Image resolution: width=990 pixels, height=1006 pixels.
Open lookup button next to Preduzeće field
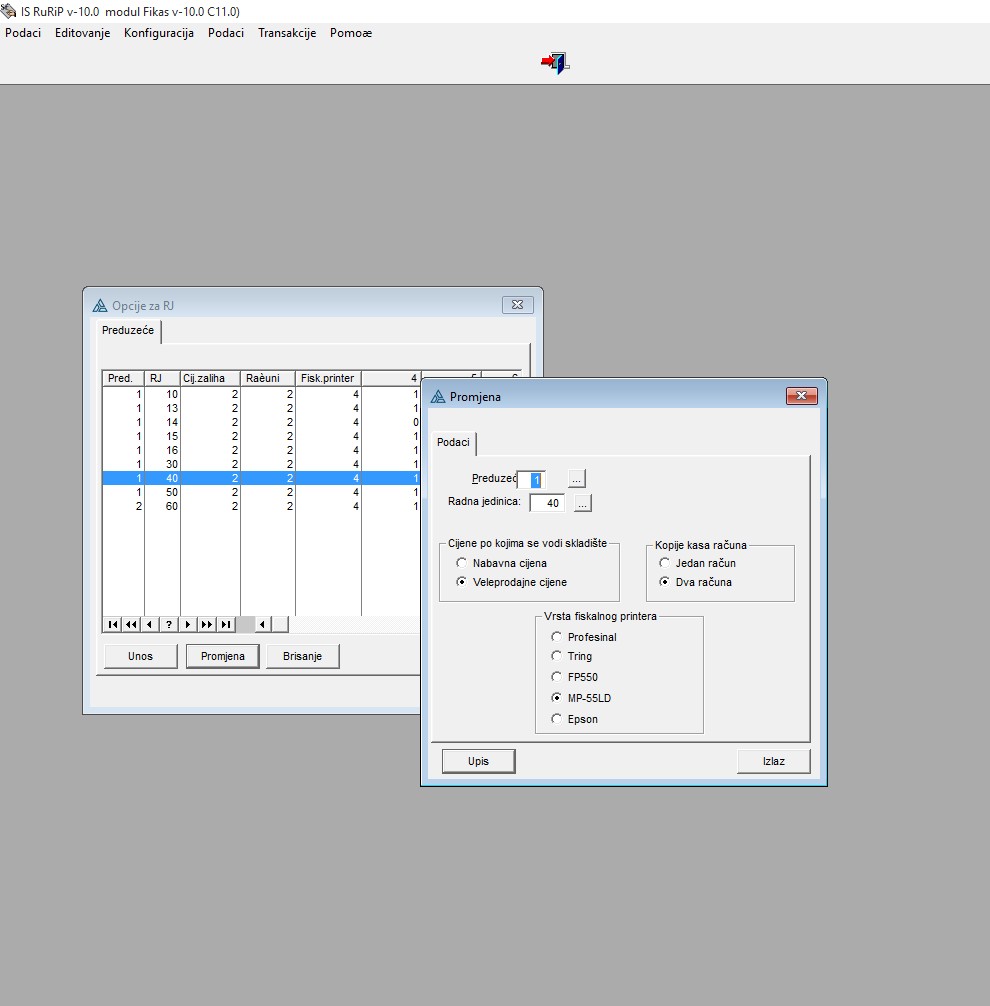pyautogui.click(x=577, y=479)
